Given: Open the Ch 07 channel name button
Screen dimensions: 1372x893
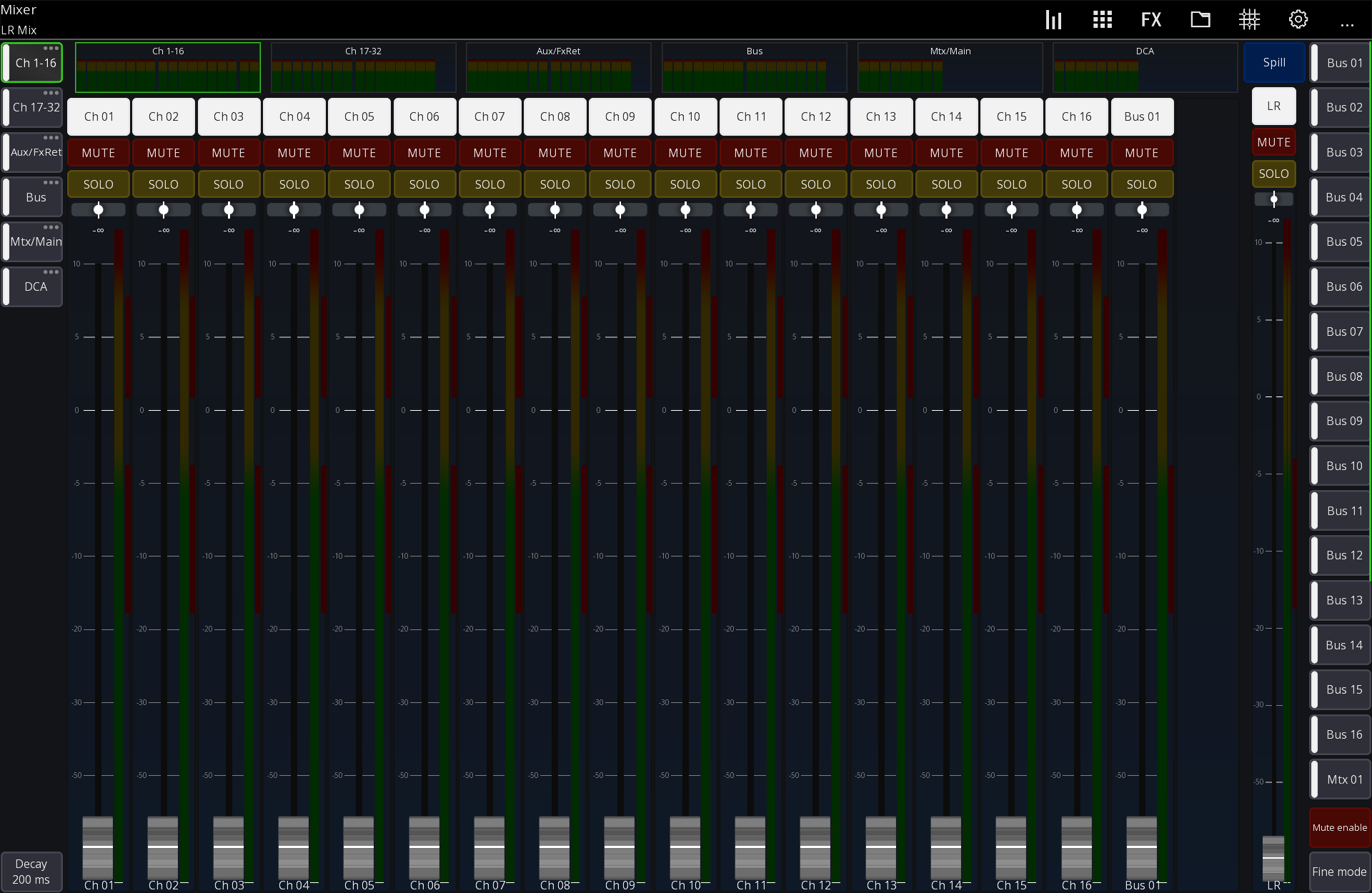Looking at the screenshot, I should 489,116.
